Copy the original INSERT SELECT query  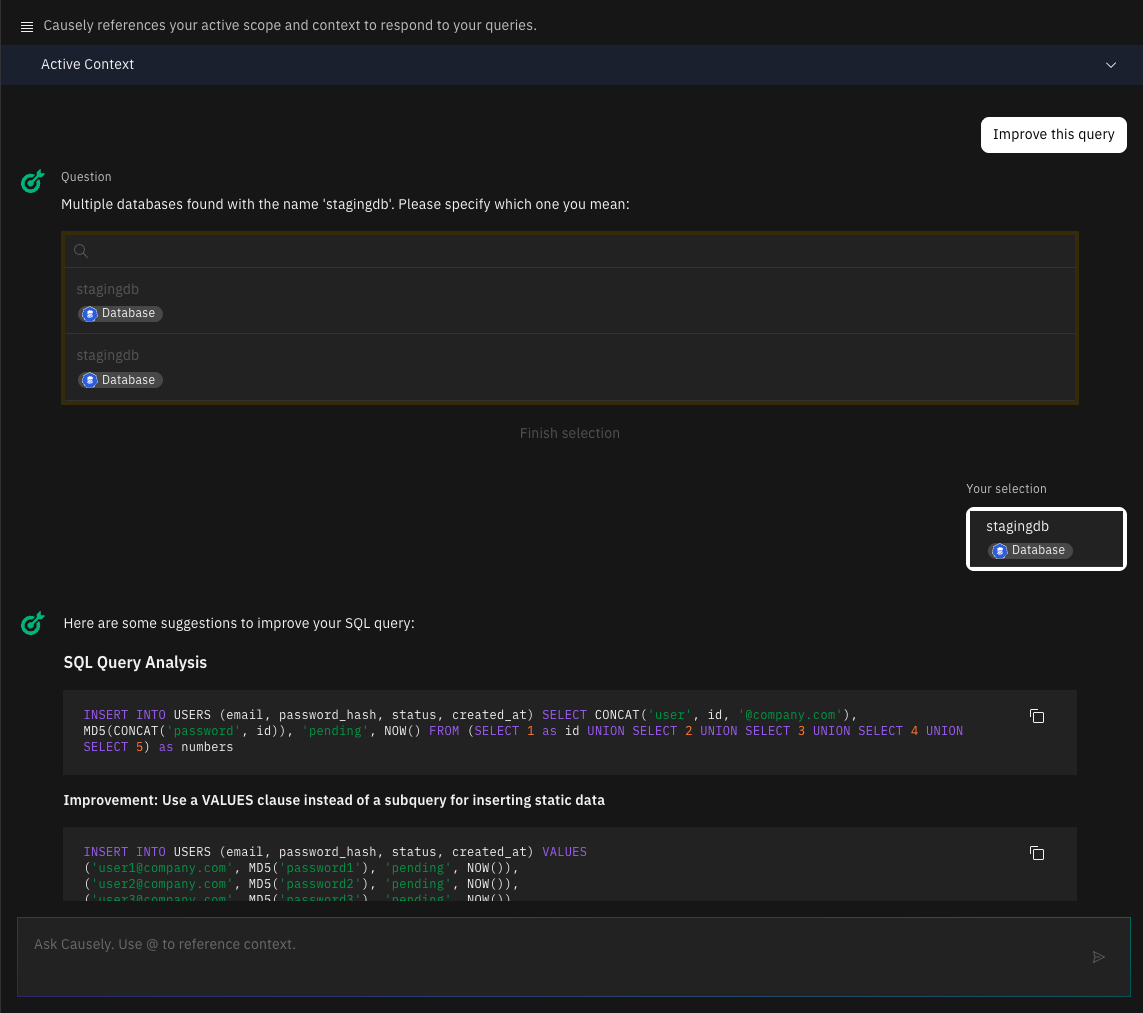[x=1037, y=716]
